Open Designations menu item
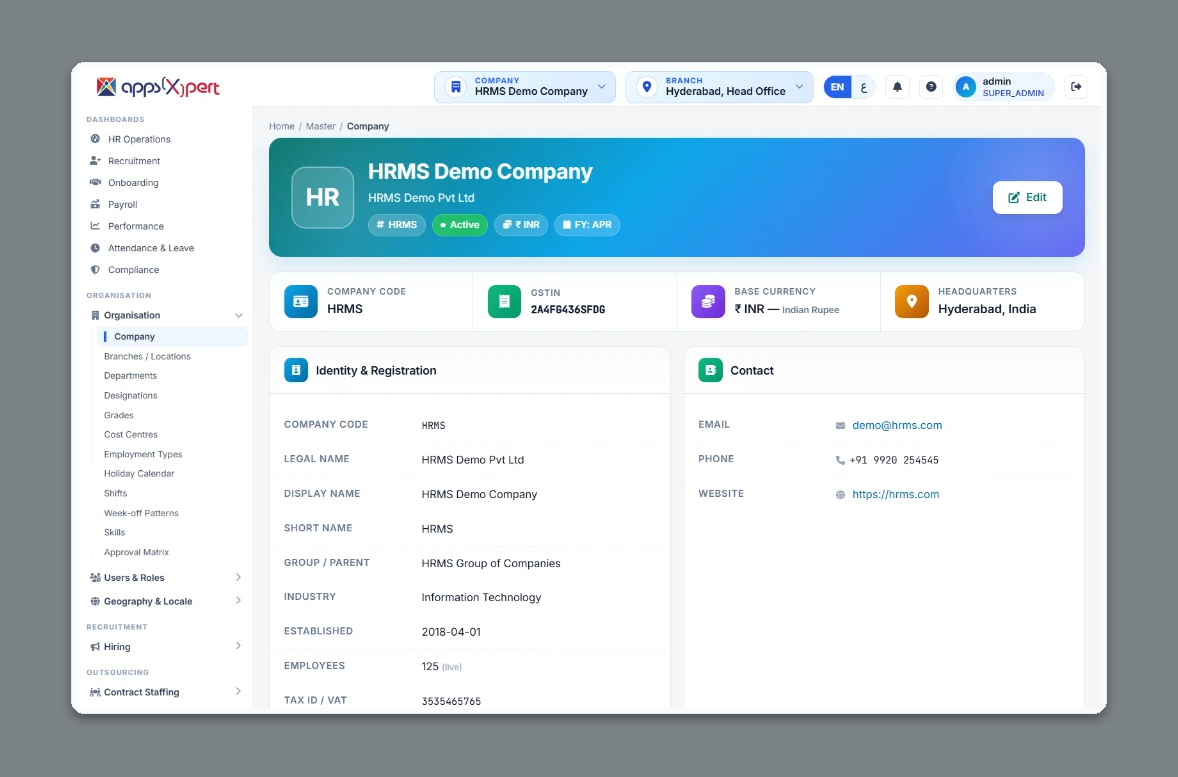1178x777 pixels. coord(131,395)
